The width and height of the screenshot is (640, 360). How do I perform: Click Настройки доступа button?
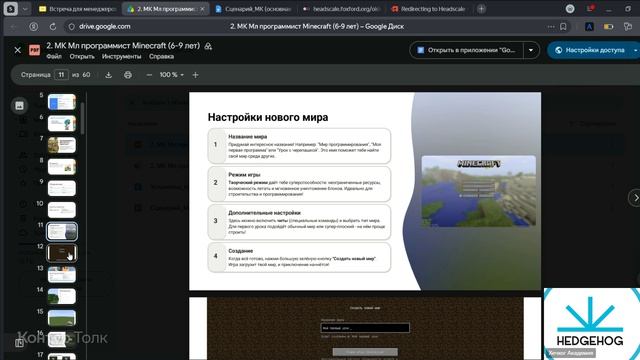[x=590, y=50]
